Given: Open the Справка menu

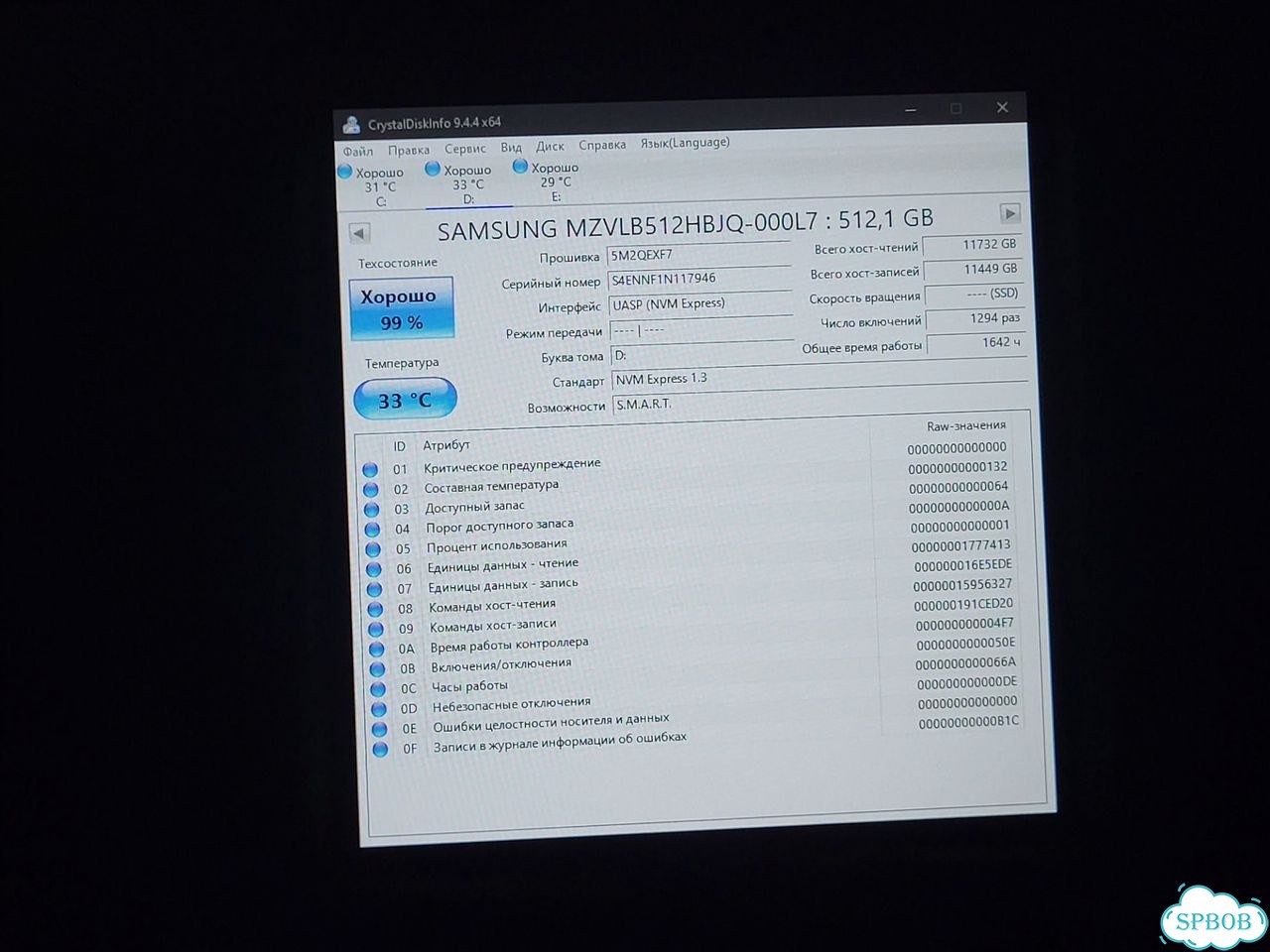Looking at the screenshot, I should [602, 145].
